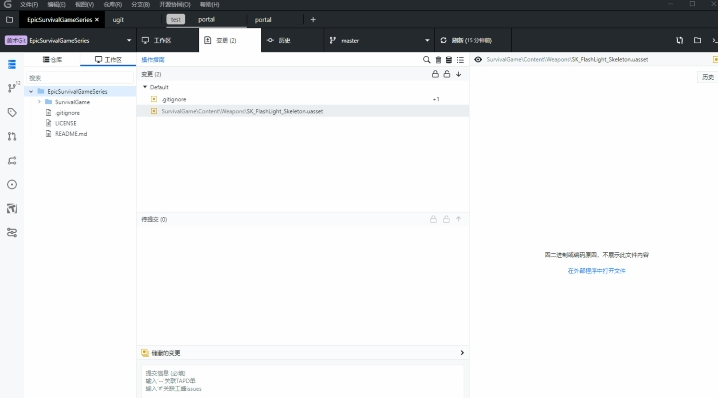This screenshot has width=718, height=398.
Task: Open the 文件(F) menu
Action: click(29, 4)
